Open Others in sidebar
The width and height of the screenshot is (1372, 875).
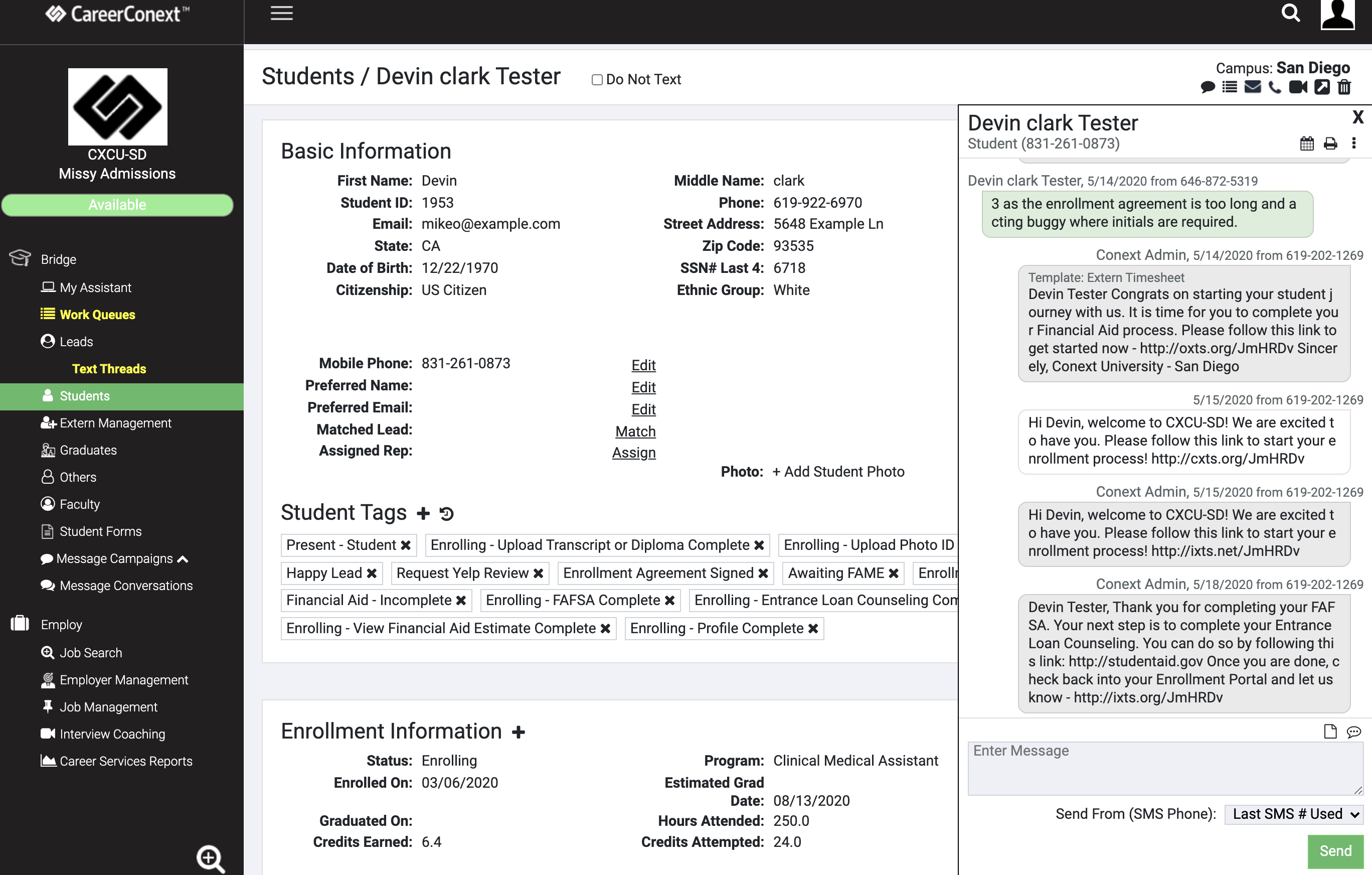tap(68, 477)
